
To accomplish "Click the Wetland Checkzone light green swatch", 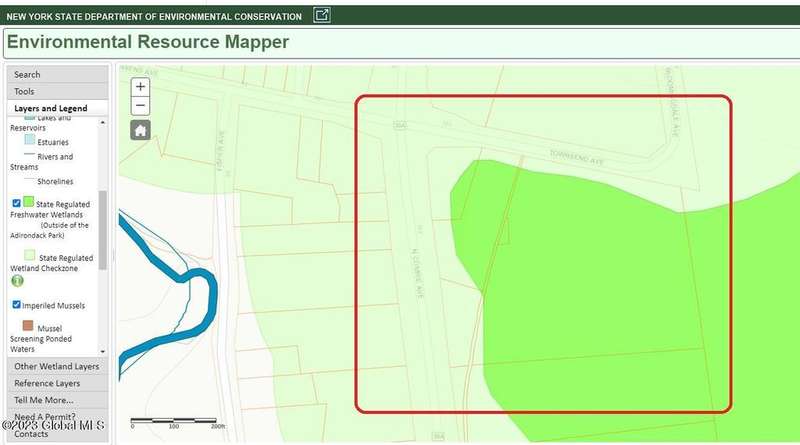I will pos(30,255).
